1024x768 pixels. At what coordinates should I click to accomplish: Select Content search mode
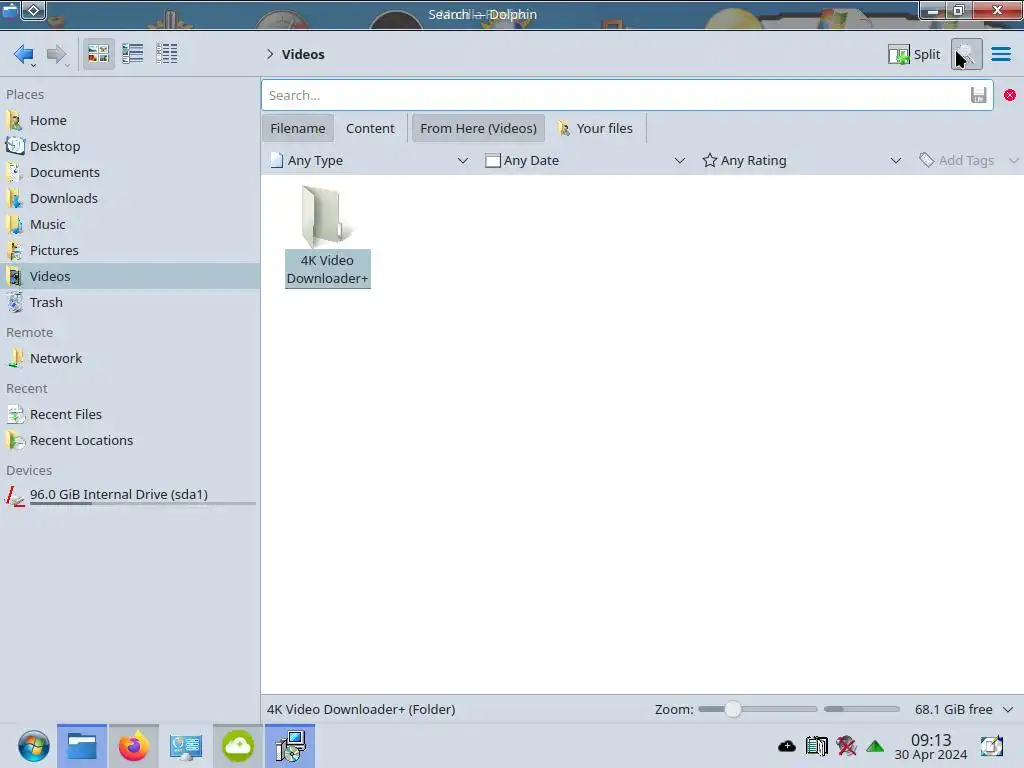pos(370,128)
